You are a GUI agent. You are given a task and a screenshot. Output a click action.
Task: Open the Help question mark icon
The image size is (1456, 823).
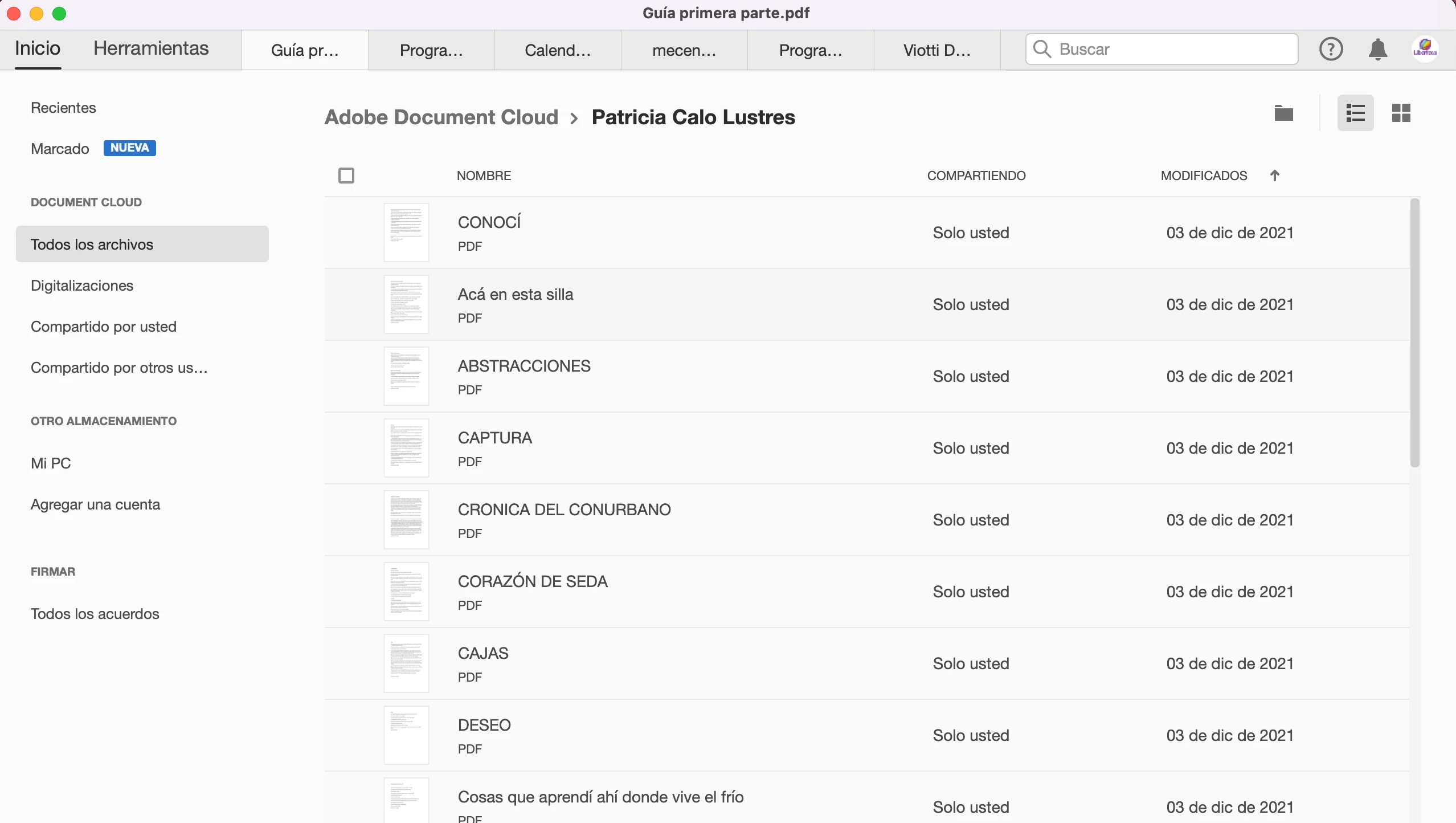(1331, 49)
